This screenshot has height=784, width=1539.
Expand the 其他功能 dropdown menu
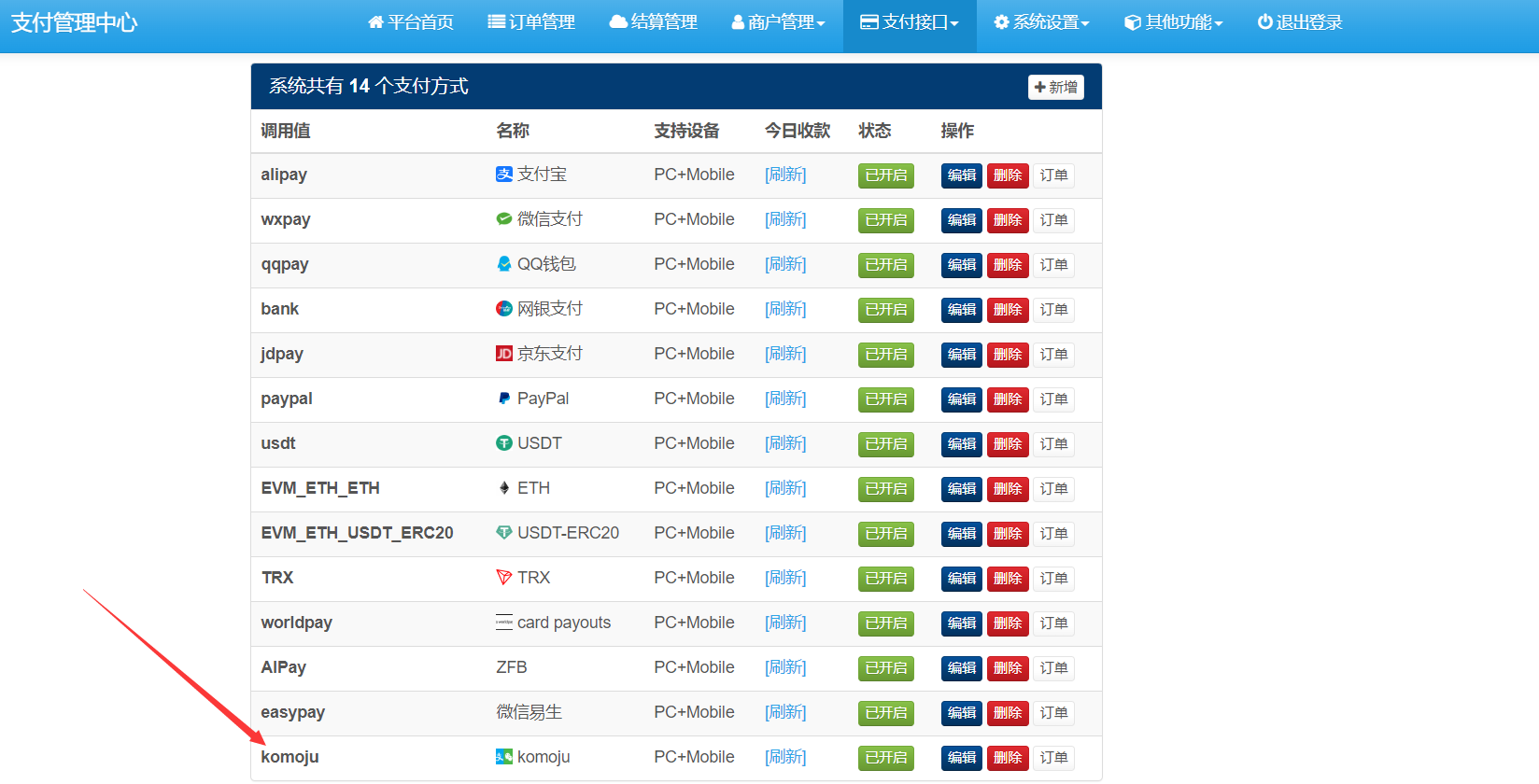click(1174, 22)
